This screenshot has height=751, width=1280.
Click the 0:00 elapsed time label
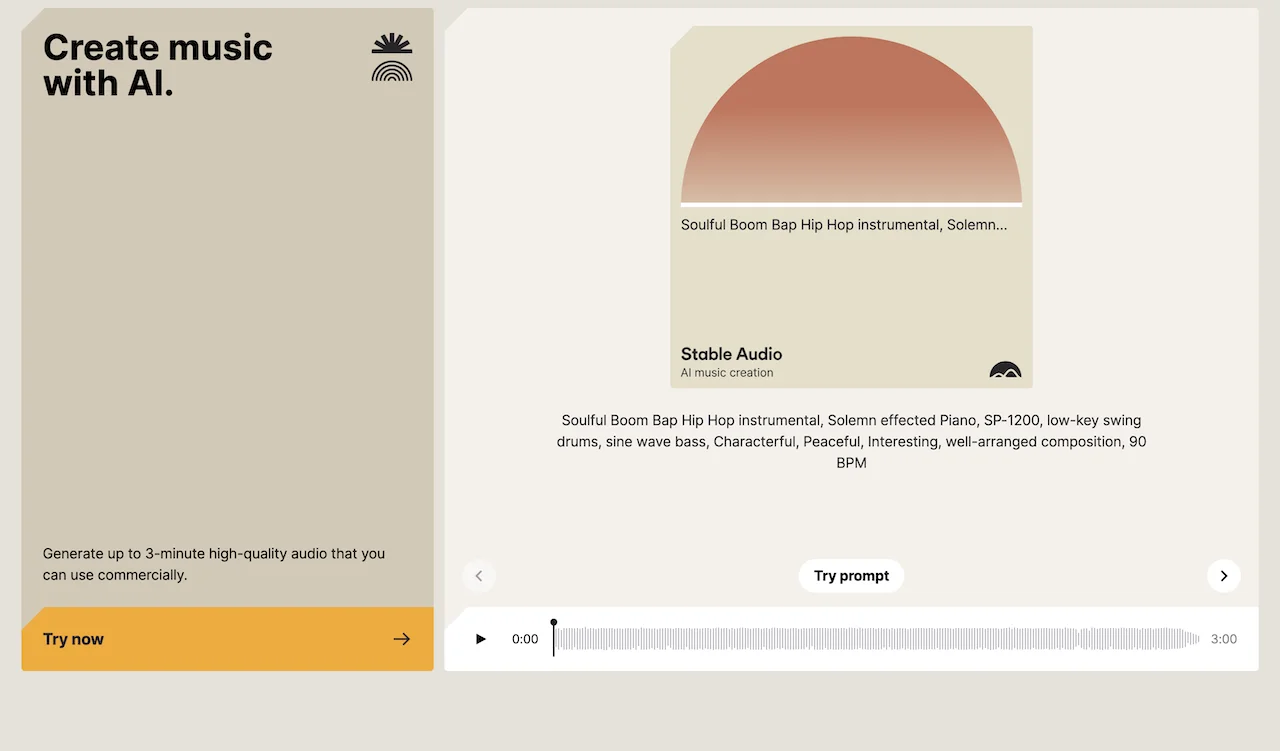tap(525, 639)
